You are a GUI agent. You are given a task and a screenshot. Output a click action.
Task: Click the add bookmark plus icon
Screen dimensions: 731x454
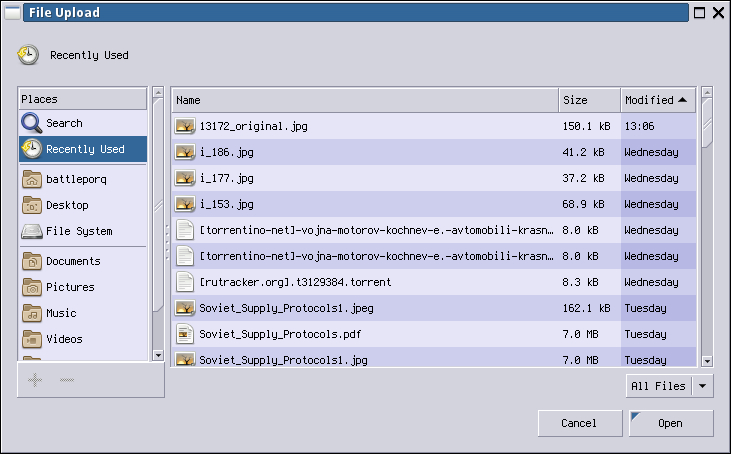click(x=35, y=380)
